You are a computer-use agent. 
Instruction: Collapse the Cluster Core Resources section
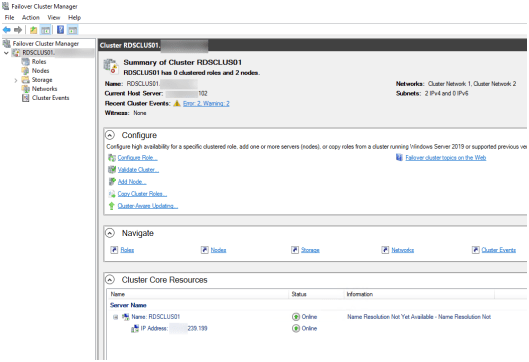(x=110, y=280)
